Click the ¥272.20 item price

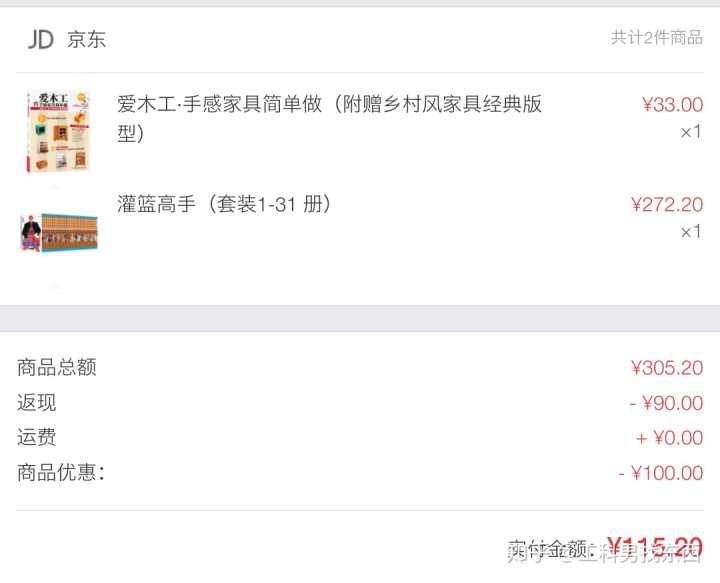tap(667, 204)
